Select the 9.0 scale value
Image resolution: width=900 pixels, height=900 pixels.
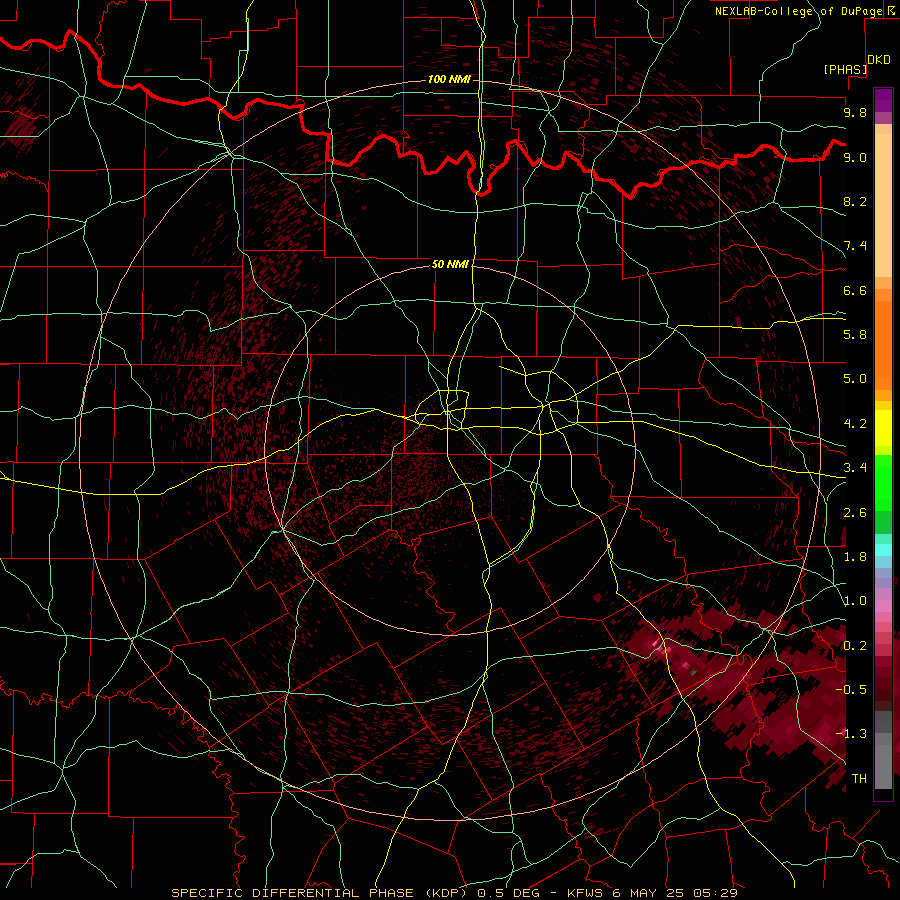(x=855, y=157)
